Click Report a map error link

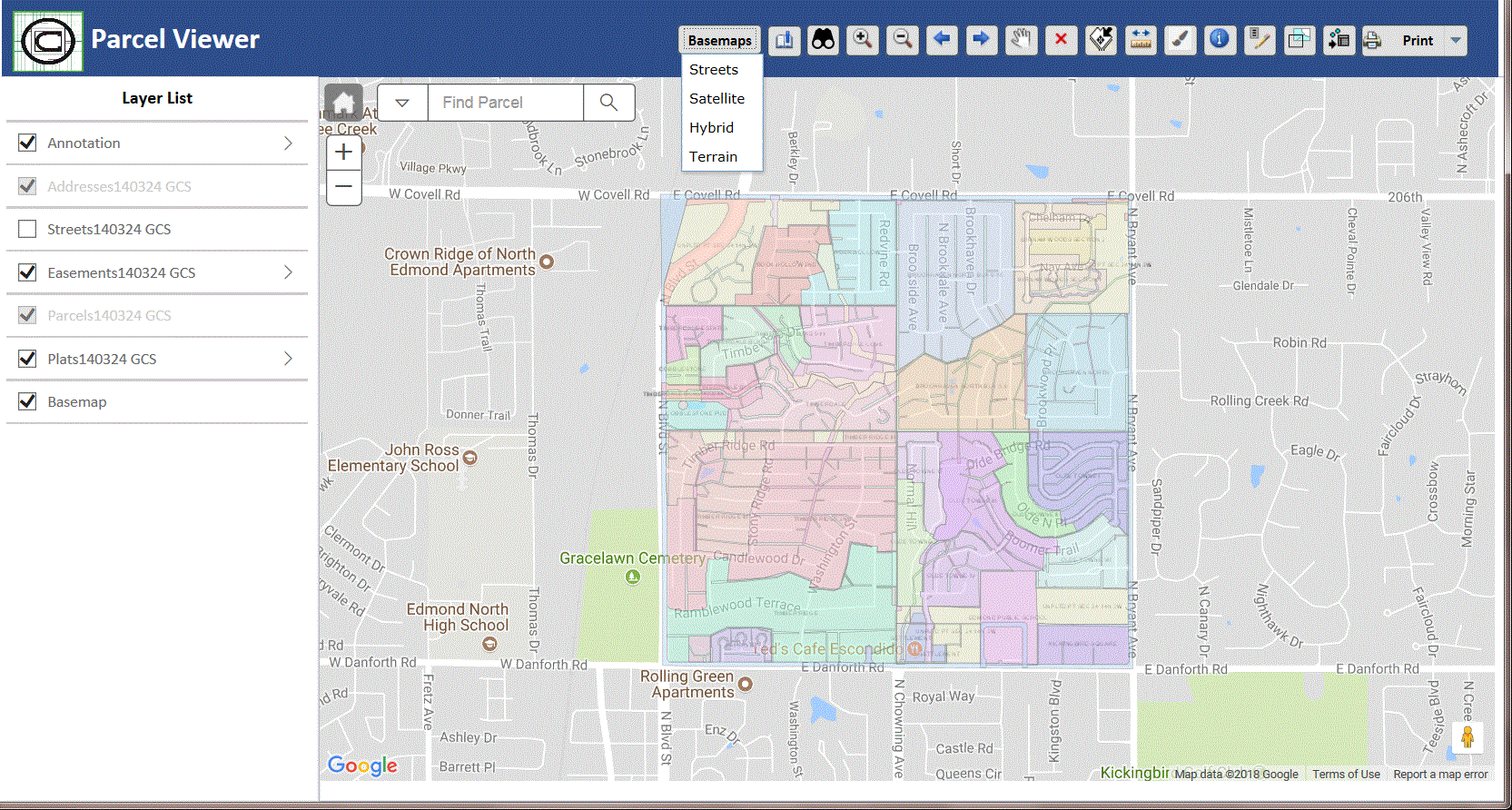click(x=1440, y=775)
